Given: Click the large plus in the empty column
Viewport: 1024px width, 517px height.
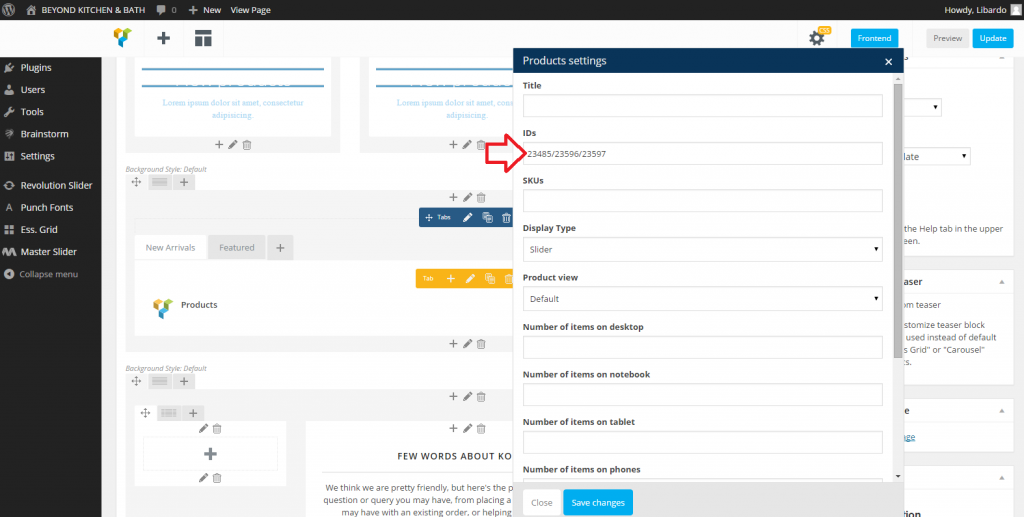Looking at the screenshot, I should coord(210,454).
